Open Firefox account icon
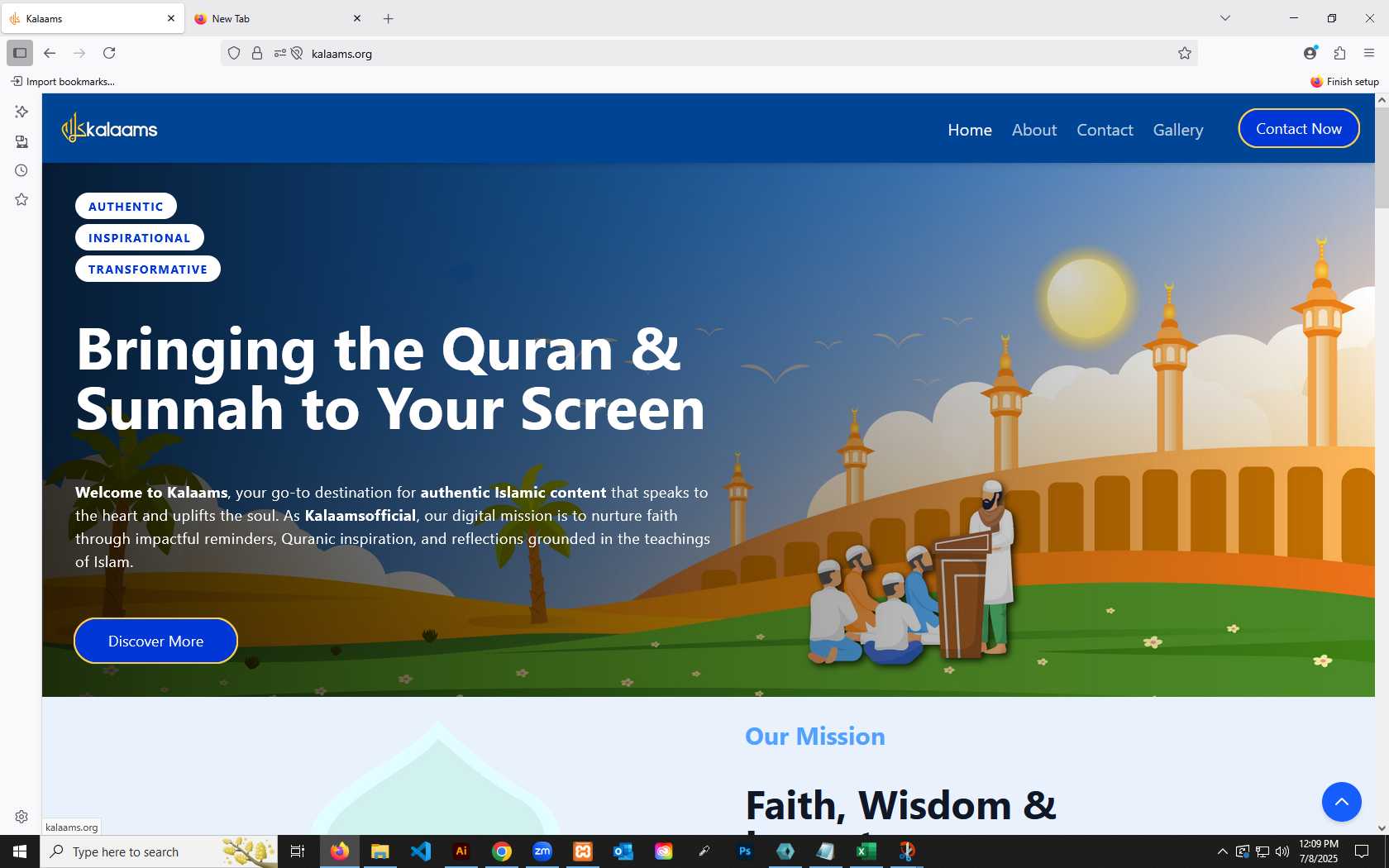The width and height of the screenshot is (1389, 868). 1310,53
